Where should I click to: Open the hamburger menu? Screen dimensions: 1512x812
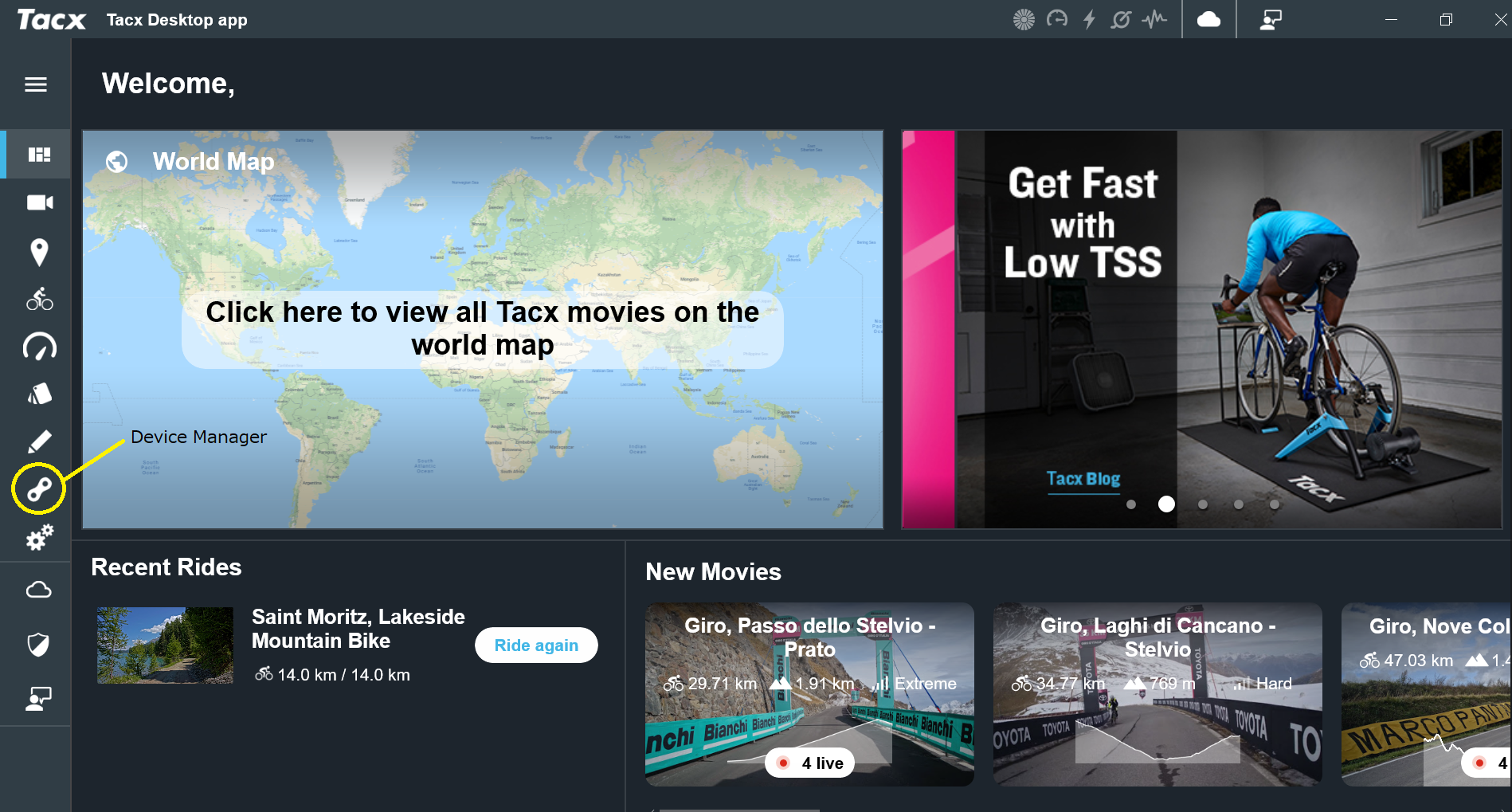coord(36,84)
